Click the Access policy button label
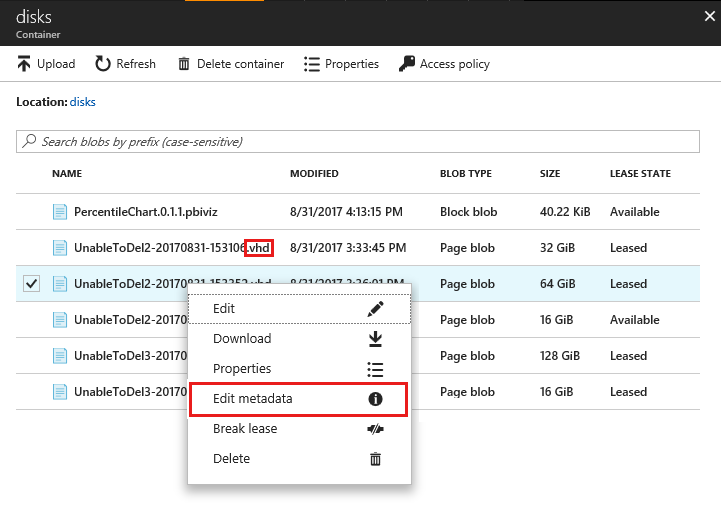721x508 pixels. (455, 64)
